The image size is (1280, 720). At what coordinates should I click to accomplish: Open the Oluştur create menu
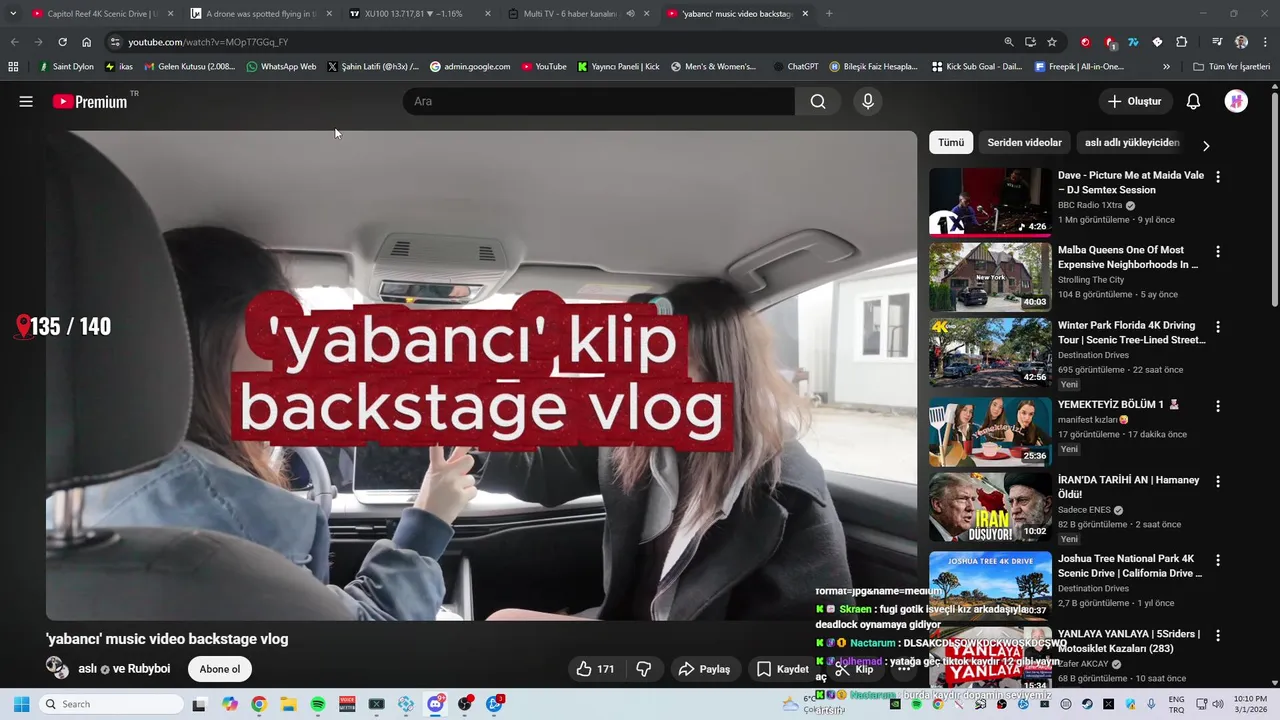1134,101
